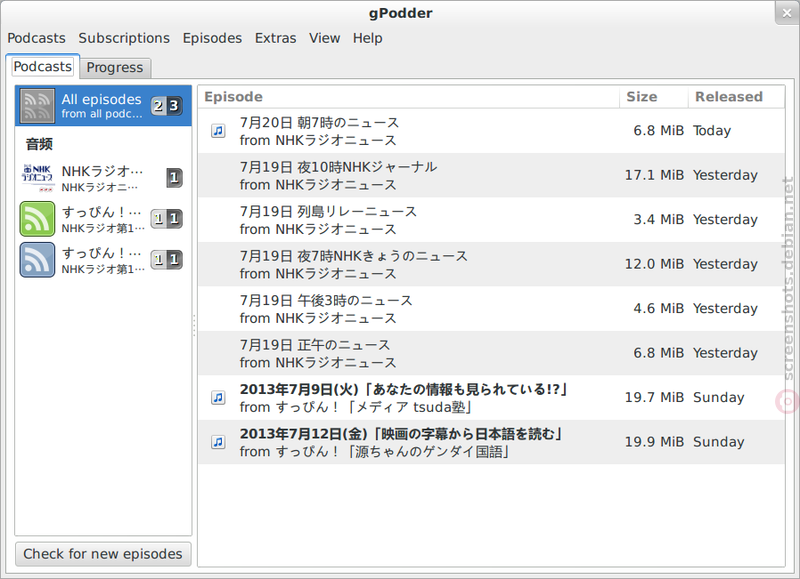Select All episodes in podcast list
Image resolution: width=800 pixels, height=579 pixels.
103,106
